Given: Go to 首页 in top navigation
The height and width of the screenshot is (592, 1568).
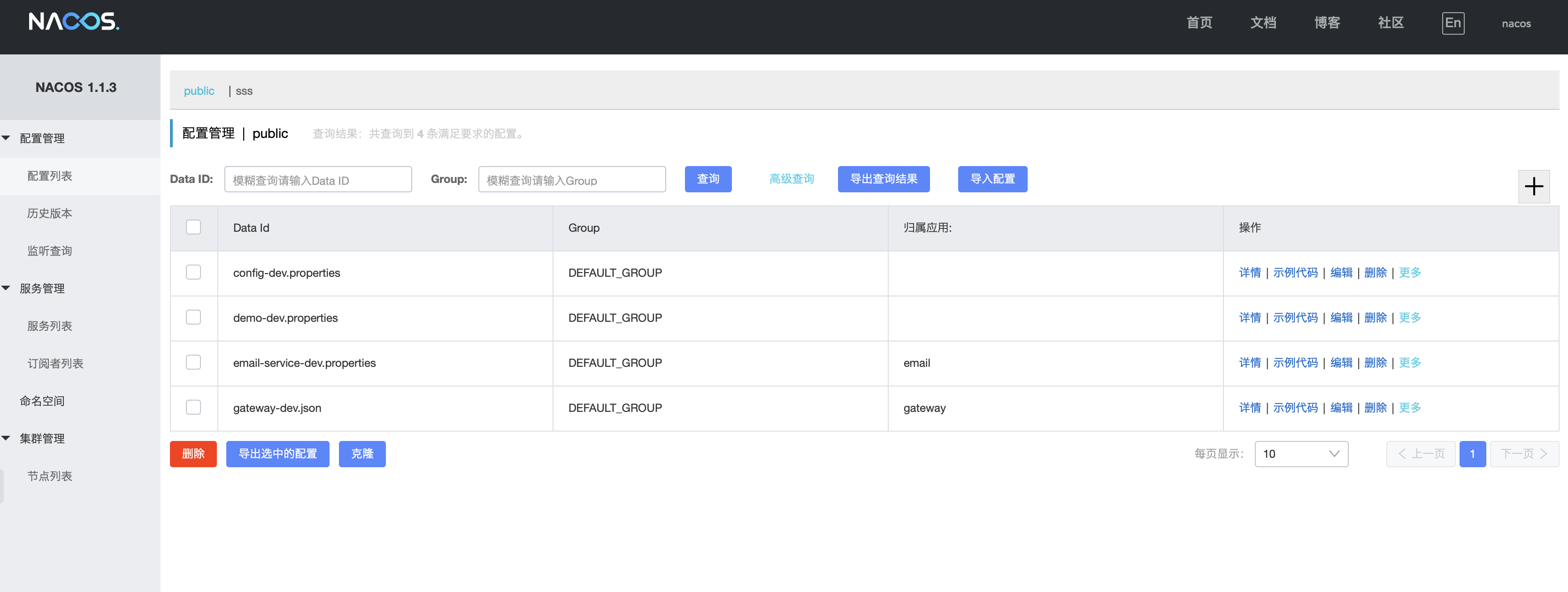Looking at the screenshot, I should 1199,23.
